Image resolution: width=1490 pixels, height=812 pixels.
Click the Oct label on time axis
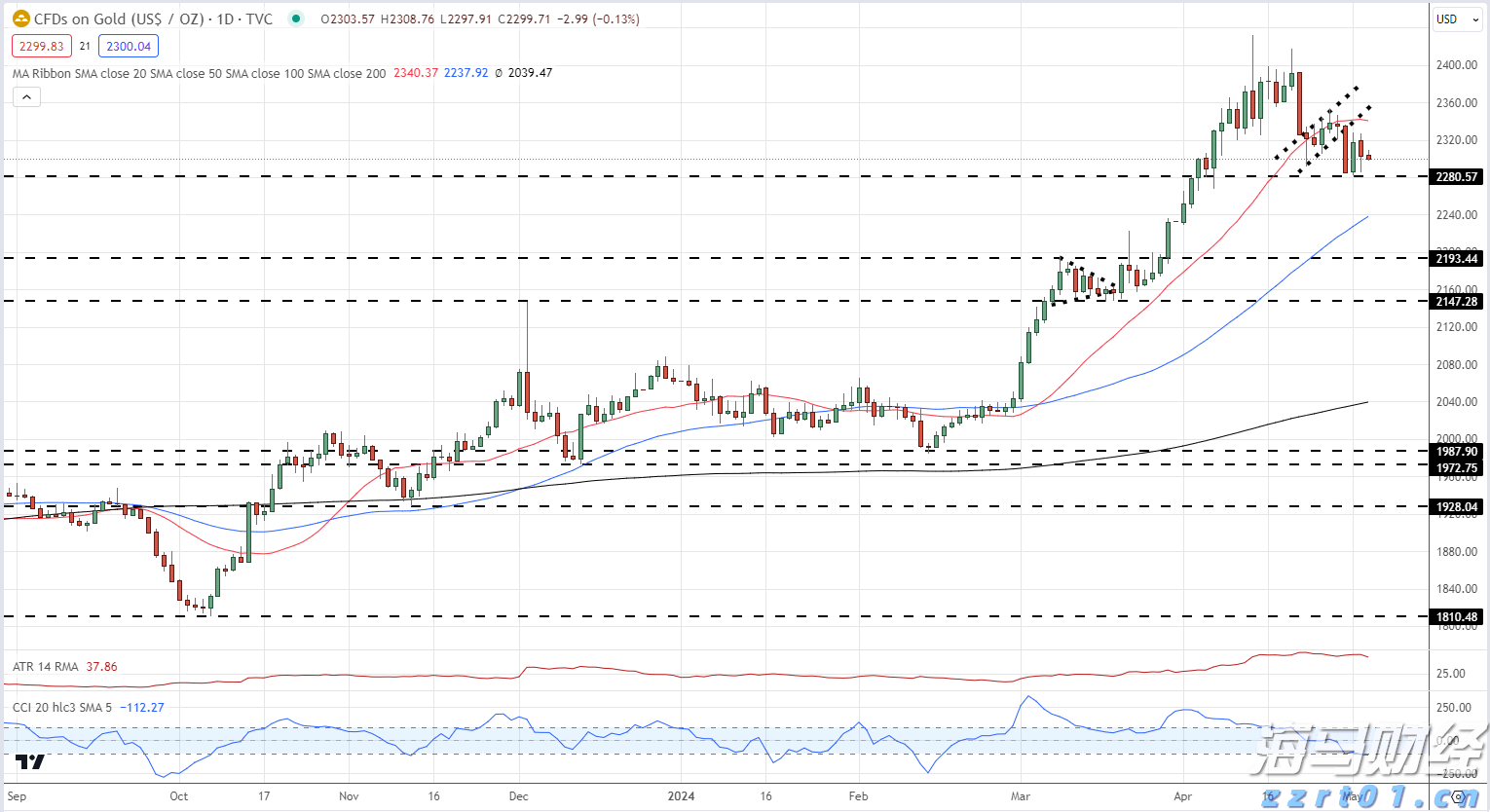178,796
